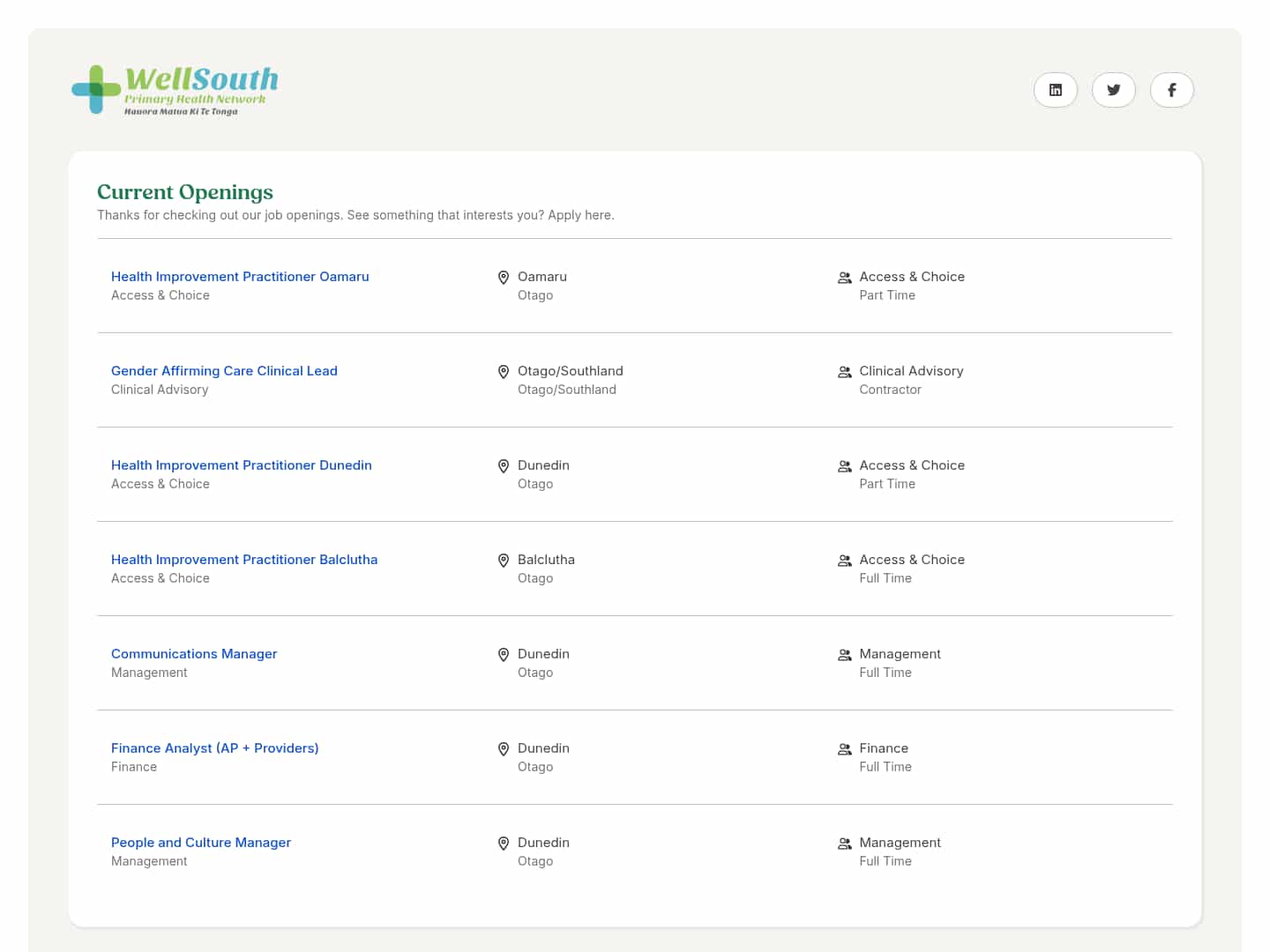
Task: Click location pin in People and Culture Manager row
Action: pyautogui.click(x=504, y=844)
